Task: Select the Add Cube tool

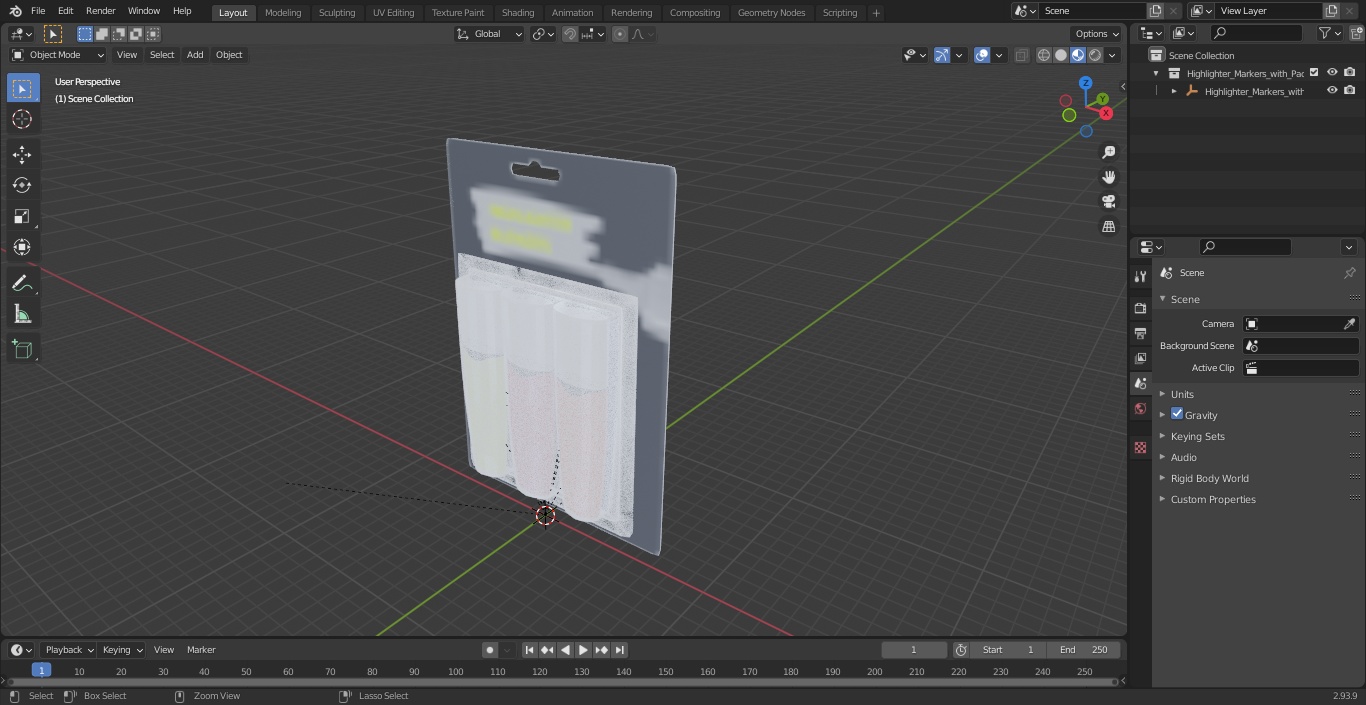Action: (22, 350)
